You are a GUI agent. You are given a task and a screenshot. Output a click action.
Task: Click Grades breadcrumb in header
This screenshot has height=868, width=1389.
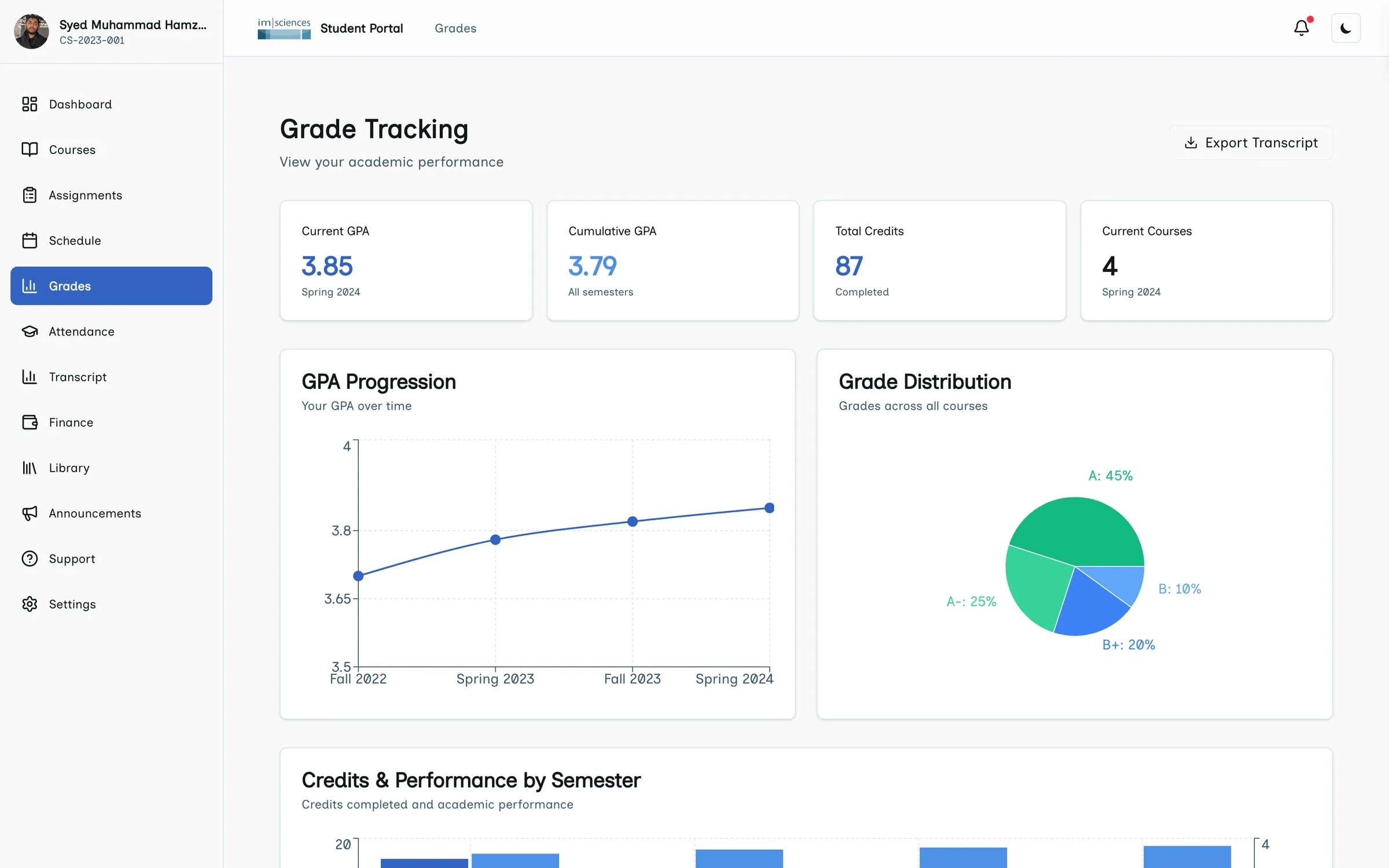(x=455, y=28)
